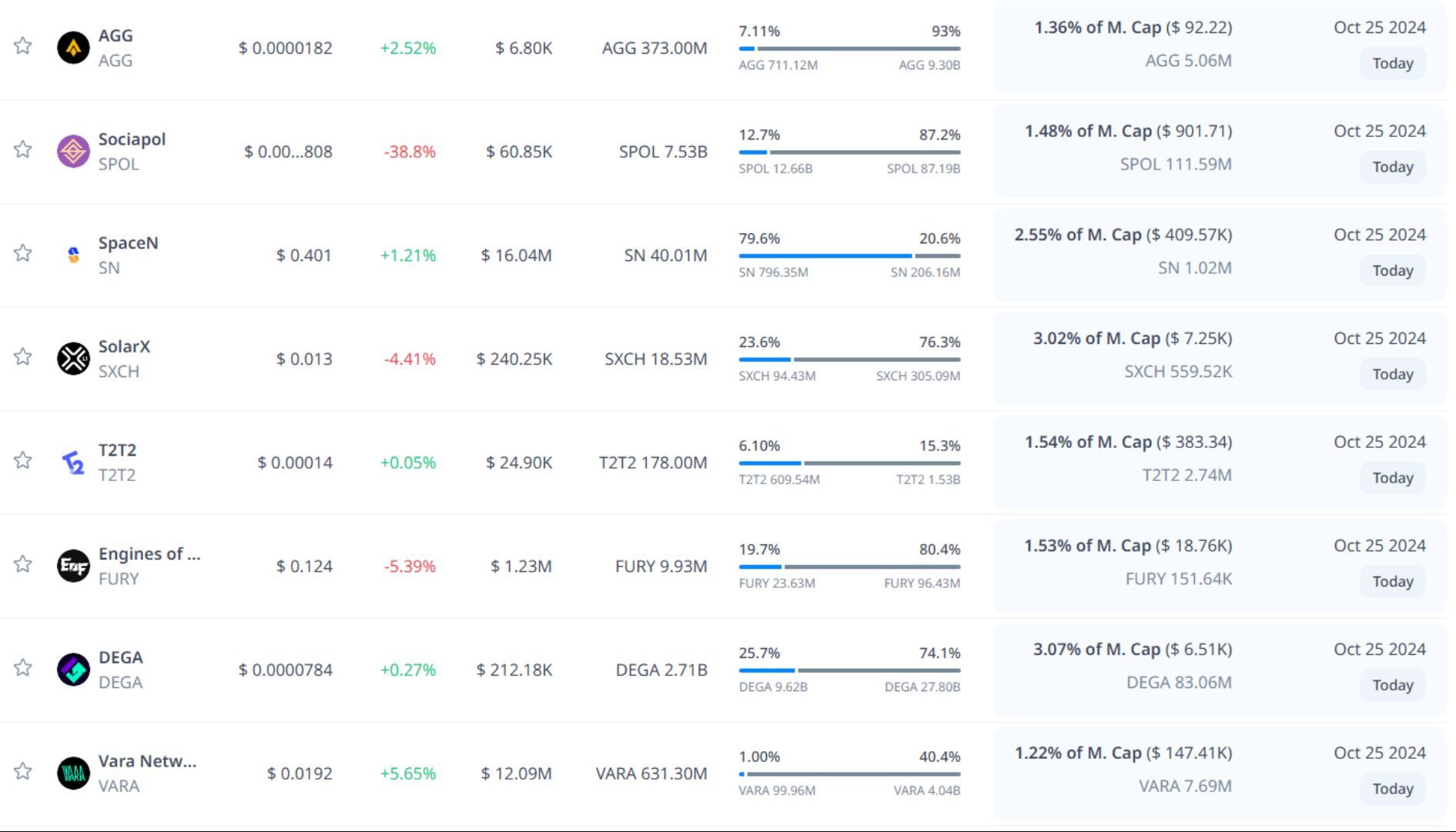This screenshot has width=1456, height=832.
Task: Click the AGG token logo icon
Action: (x=73, y=48)
